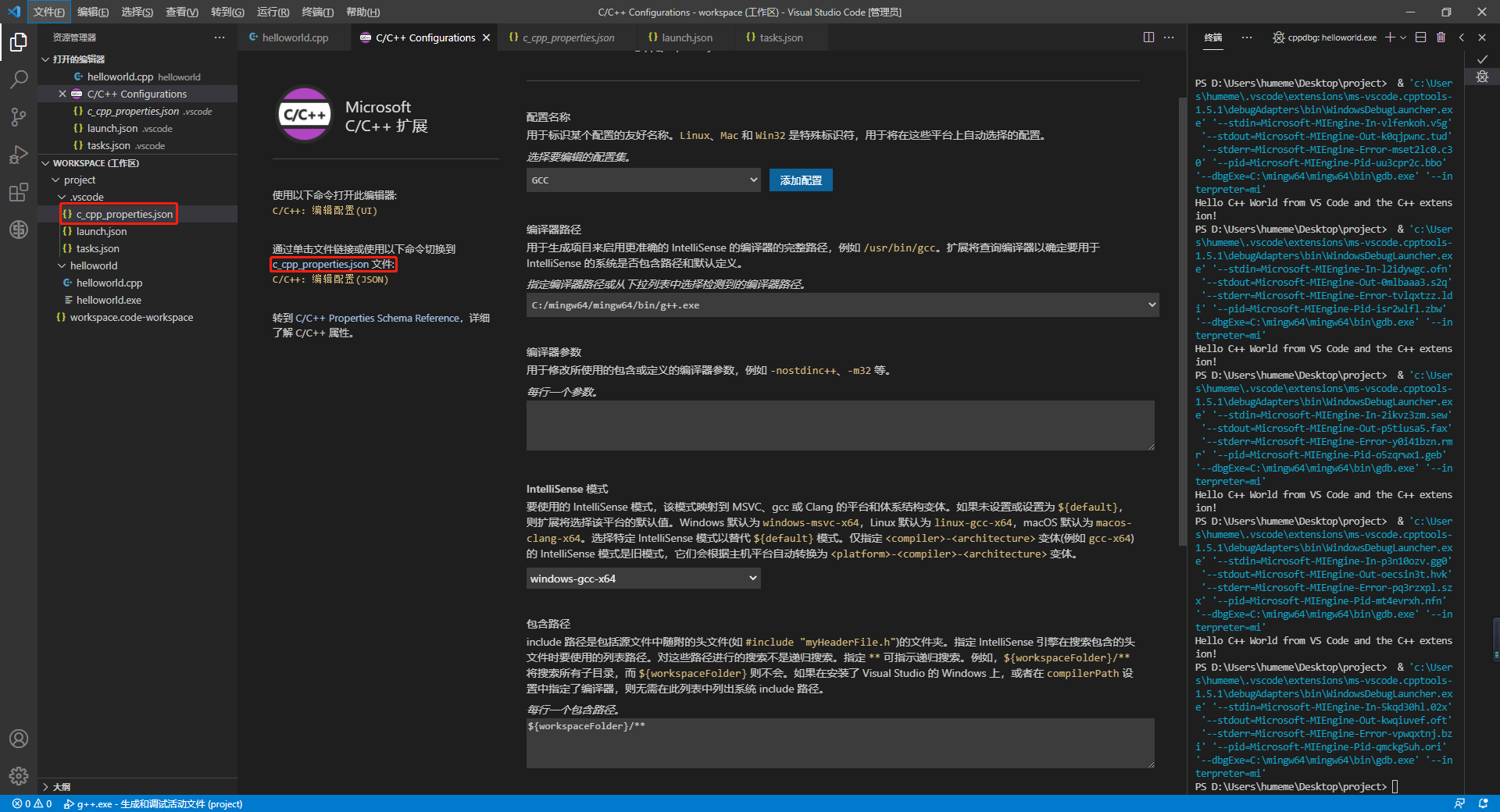Switch to the tasks.json tab

[780, 37]
